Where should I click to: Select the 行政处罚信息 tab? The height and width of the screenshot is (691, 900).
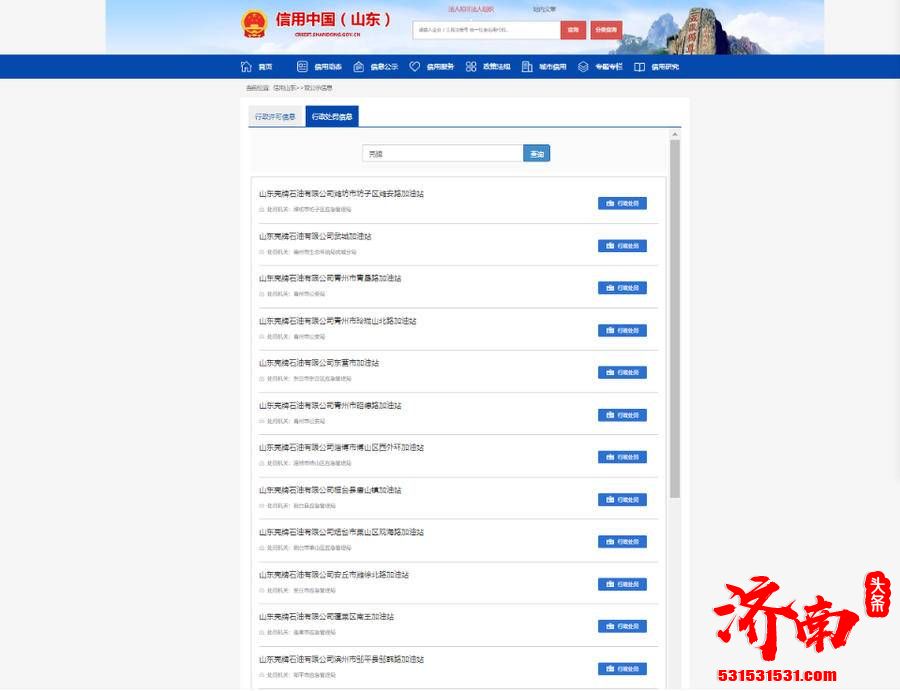pos(333,116)
